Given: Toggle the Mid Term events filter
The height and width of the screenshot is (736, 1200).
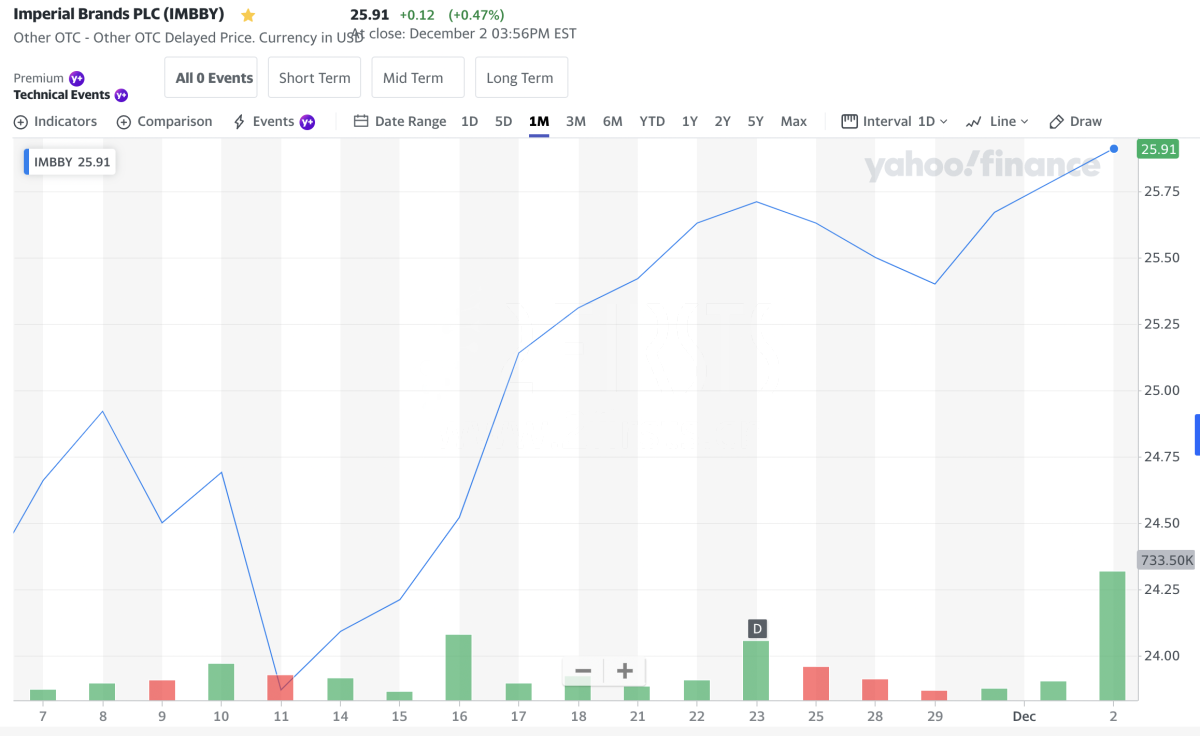Looking at the screenshot, I should tap(413, 78).
